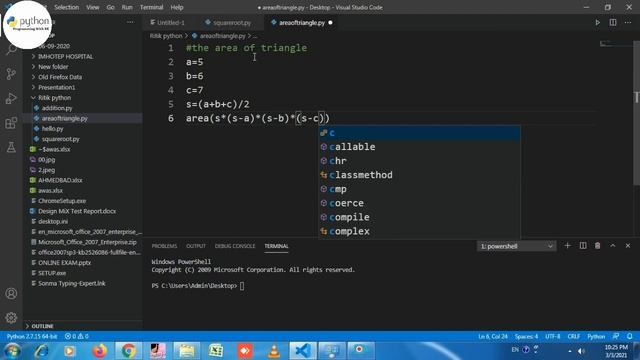The width and height of the screenshot is (640, 360).
Task: Select compile from the suggestion list
Action: click(x=419, y=217)
